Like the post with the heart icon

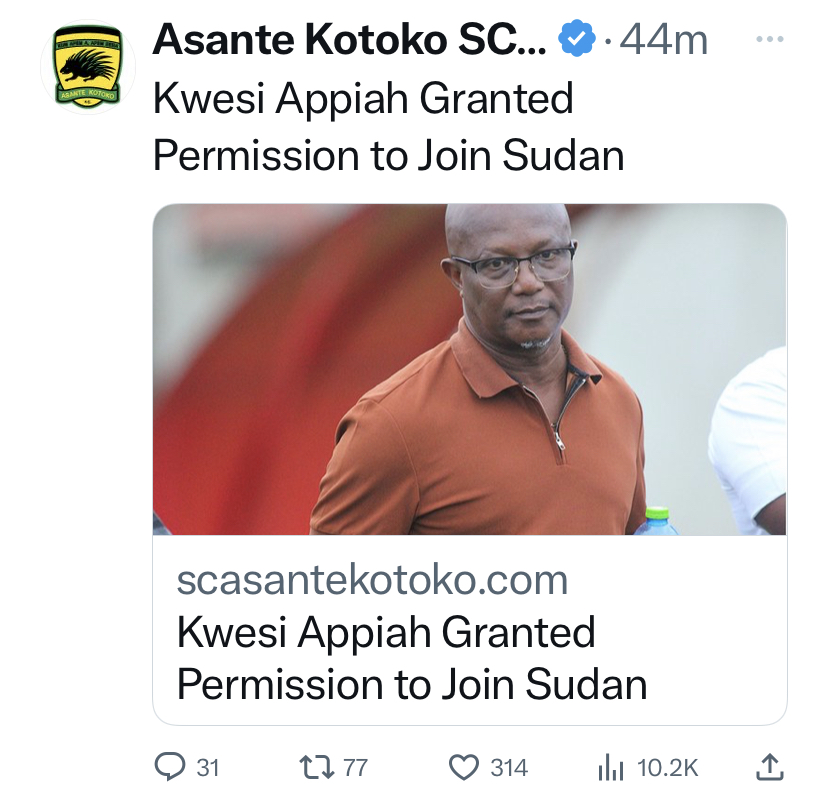[464, 767]
